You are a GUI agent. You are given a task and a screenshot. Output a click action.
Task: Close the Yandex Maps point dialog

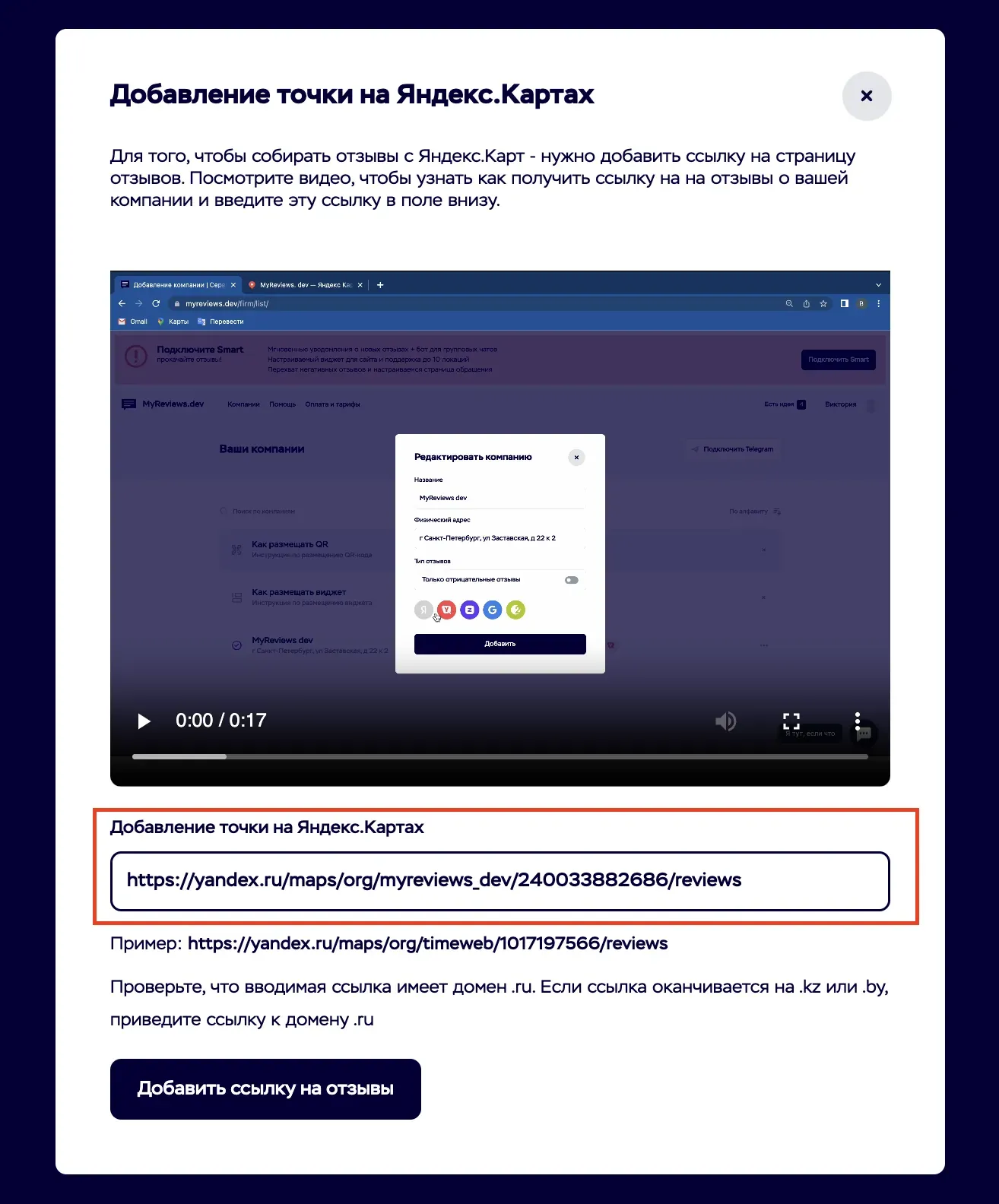[866, 96]
